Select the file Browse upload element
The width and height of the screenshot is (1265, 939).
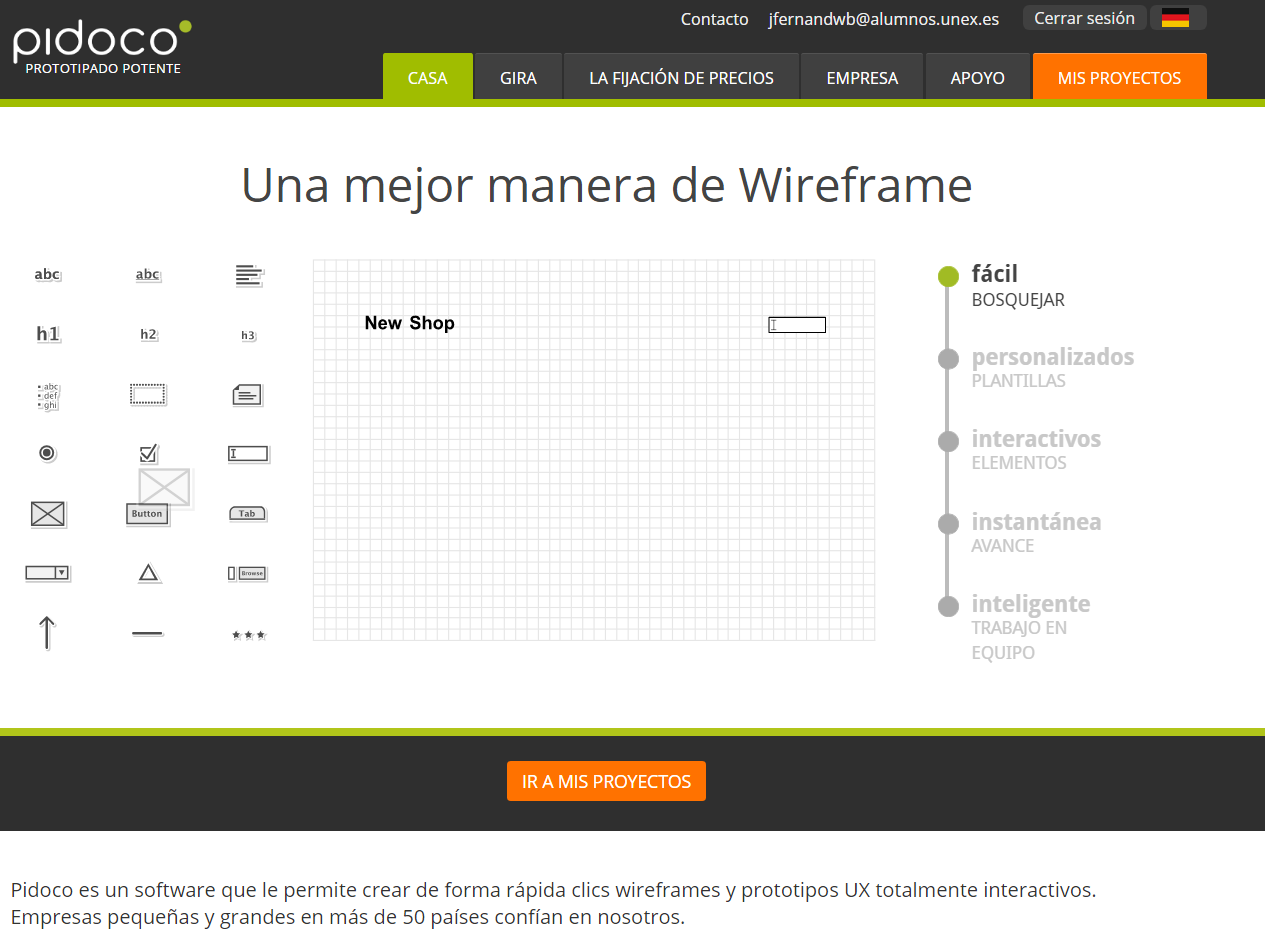click(247, 572)
